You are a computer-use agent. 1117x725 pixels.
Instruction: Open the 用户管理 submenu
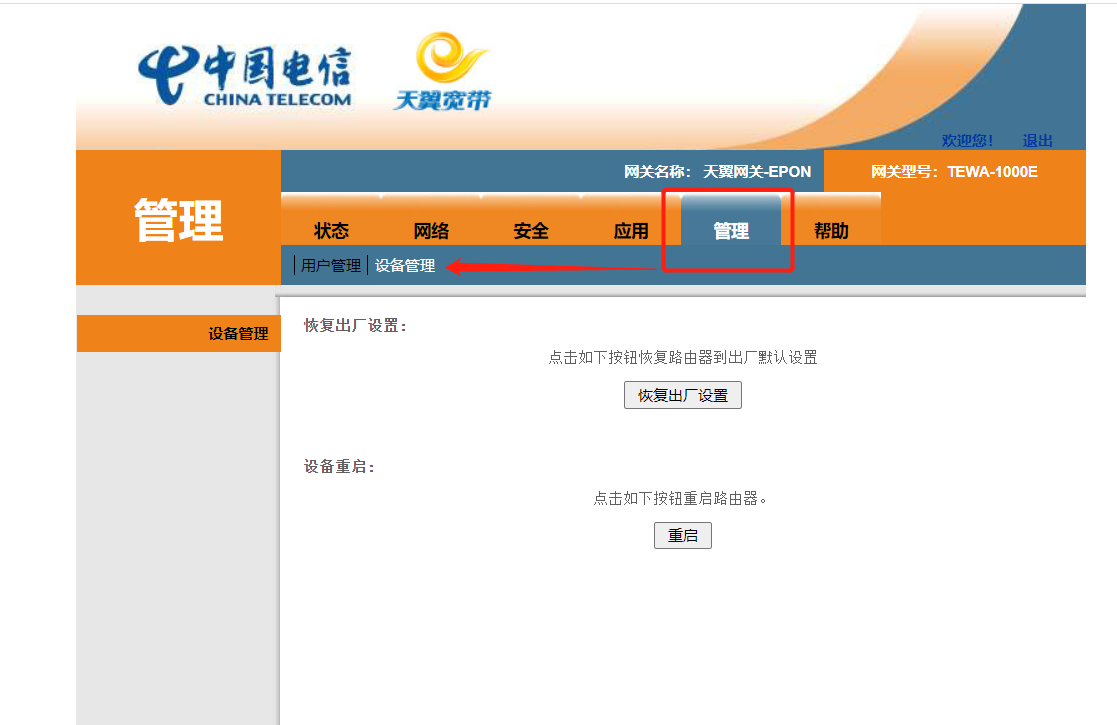point(331,265)
